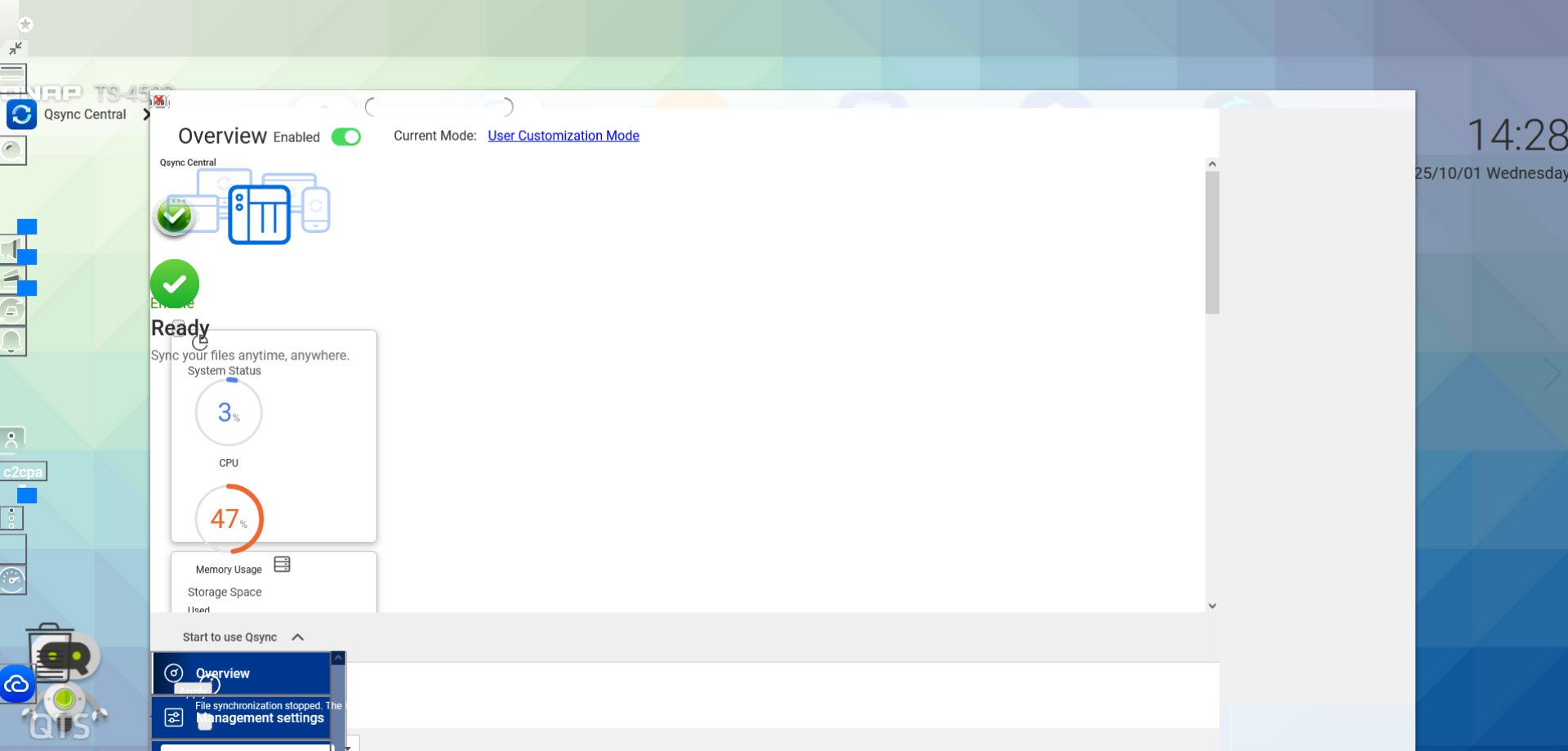
Task: Open Management settings in the navigation menu
Action: pyautogui.click(x=241, y=717)
